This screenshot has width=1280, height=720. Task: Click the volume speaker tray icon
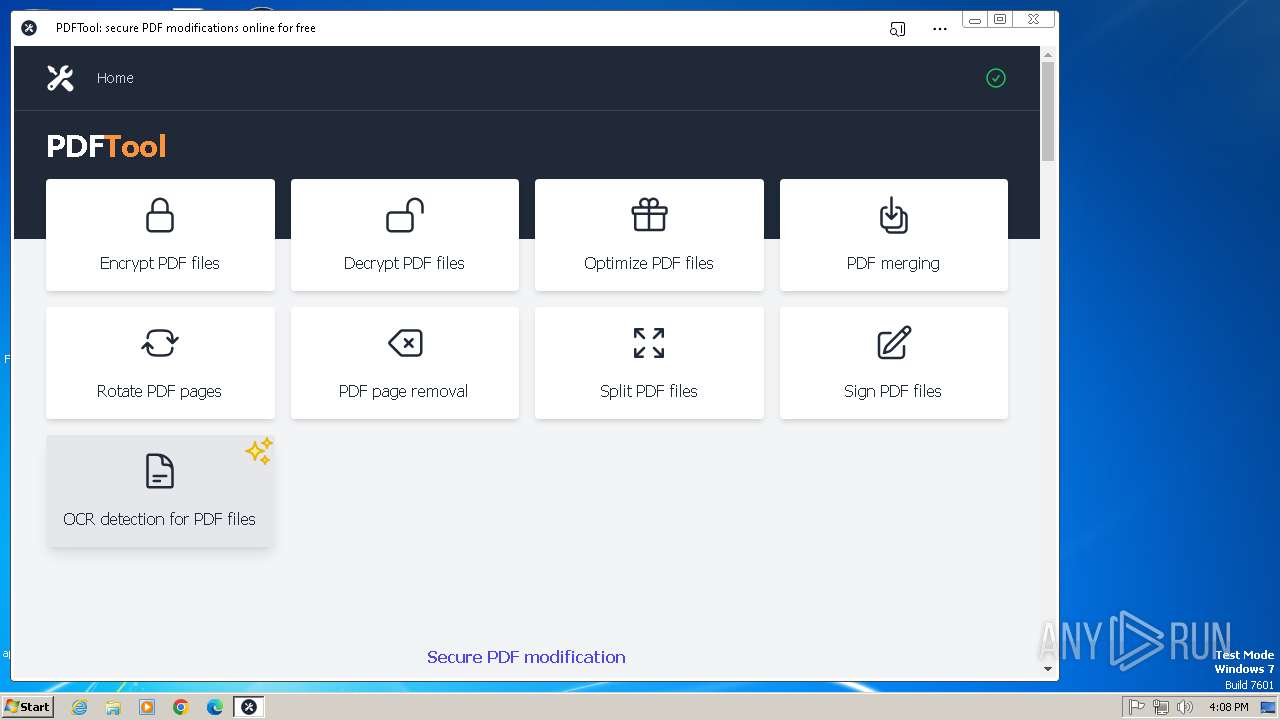tap(1185, 707)
